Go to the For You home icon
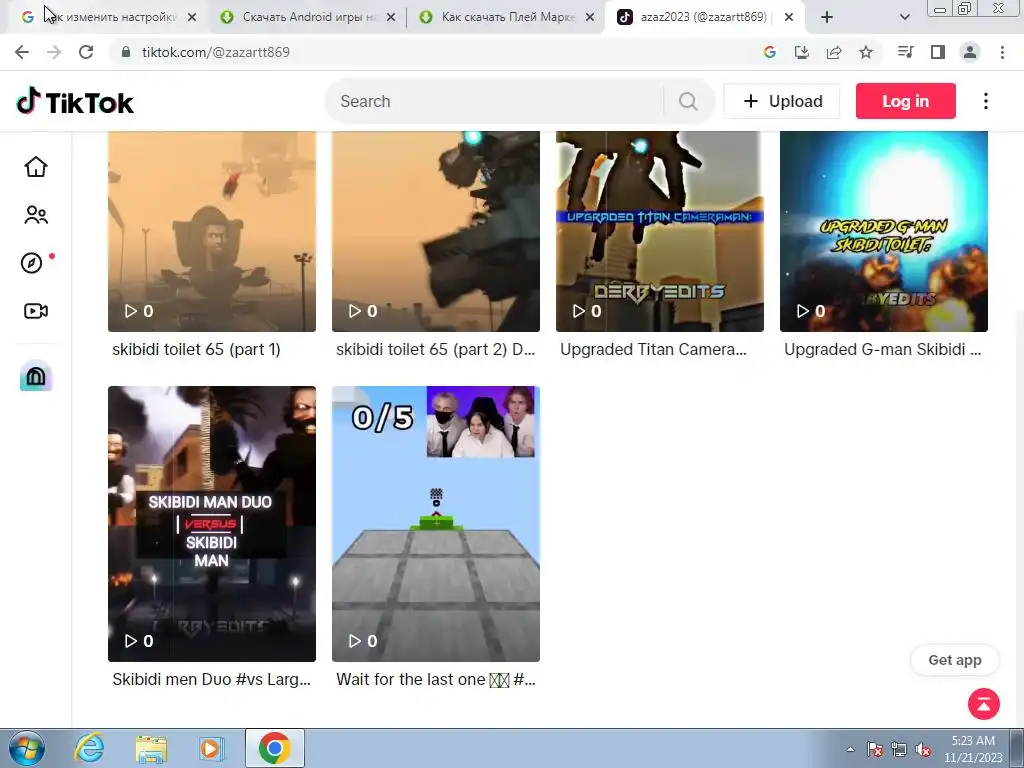Viewport: 1024px width, 768px height. pos(36,167)
